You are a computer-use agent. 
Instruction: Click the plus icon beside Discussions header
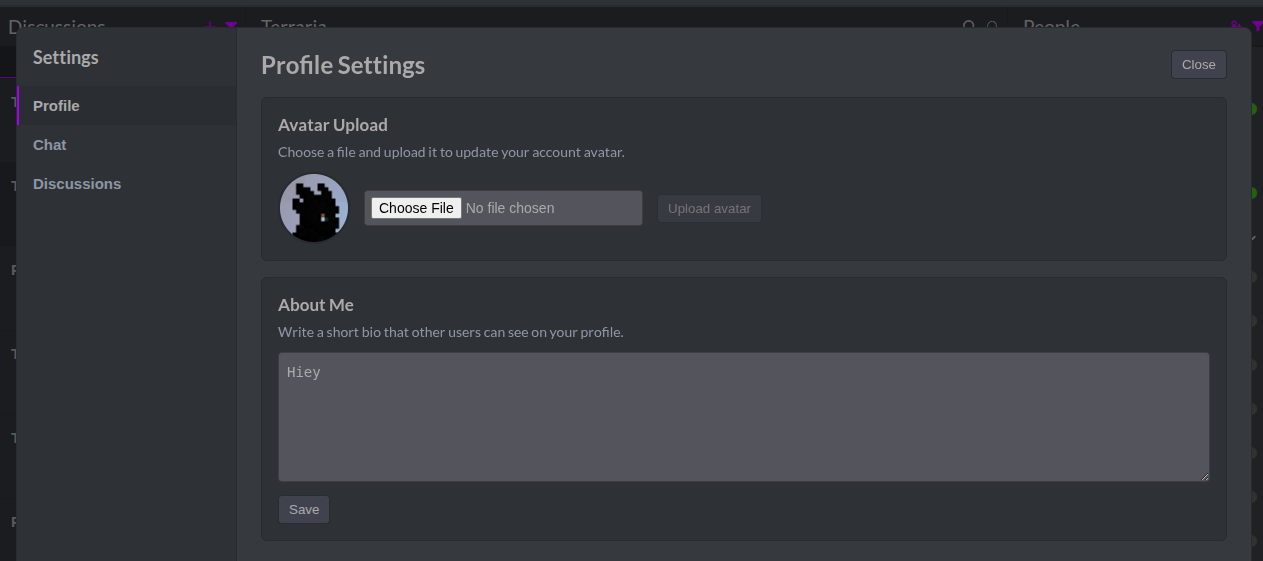click(210, 25)
